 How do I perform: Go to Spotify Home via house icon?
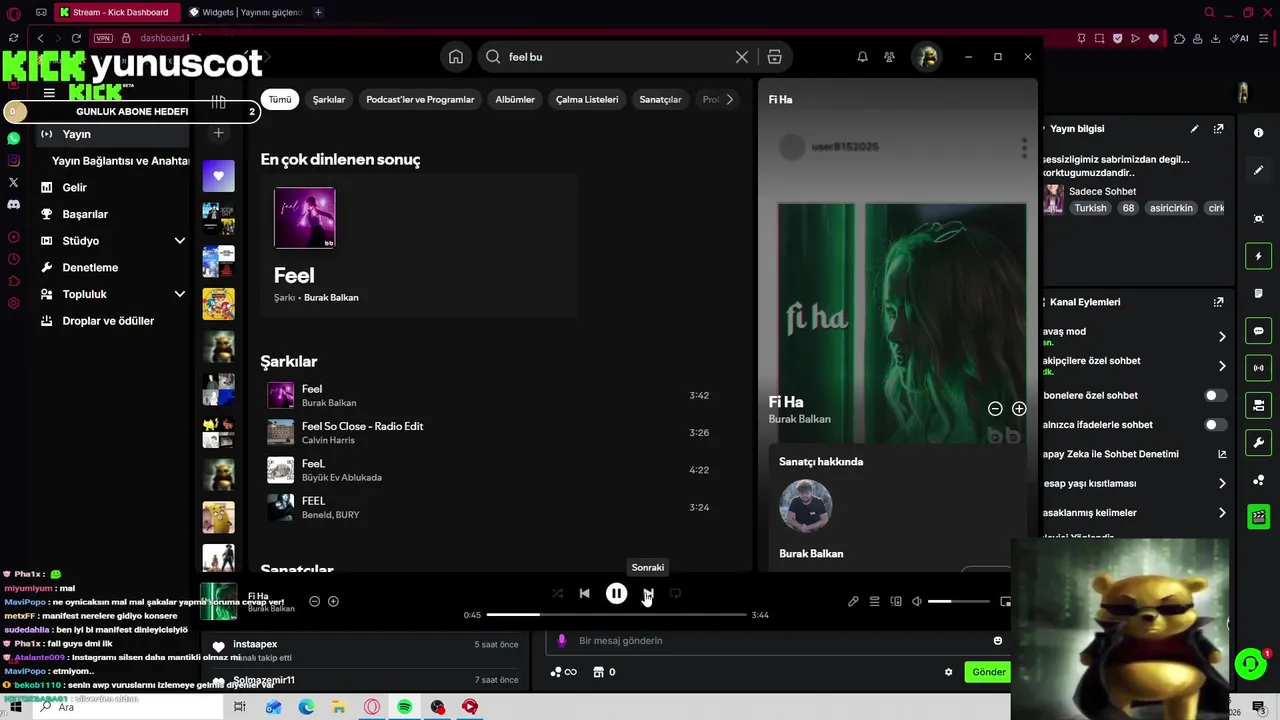456,57
